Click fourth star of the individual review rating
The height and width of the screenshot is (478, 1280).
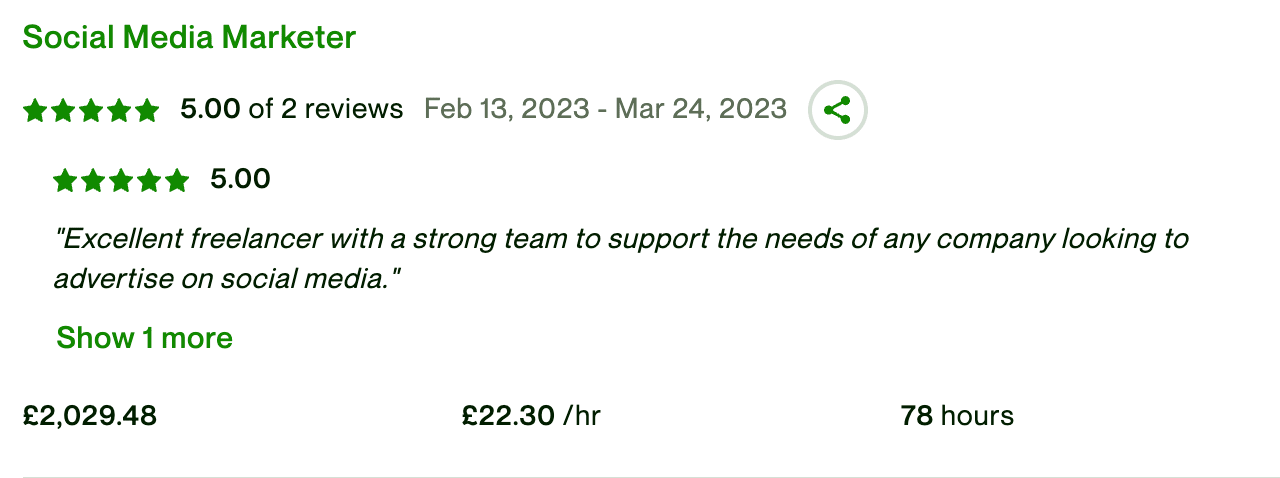pos(149,181)
